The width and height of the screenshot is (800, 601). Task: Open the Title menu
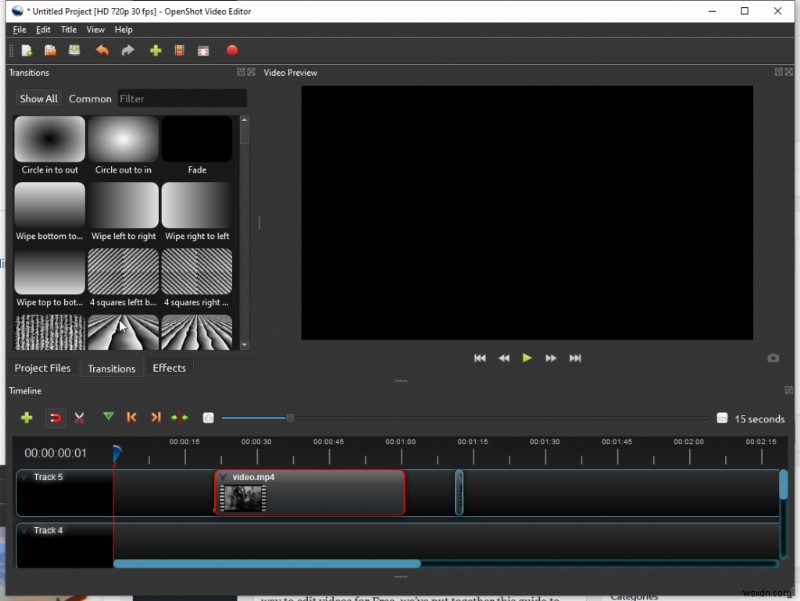pos(68,30)
